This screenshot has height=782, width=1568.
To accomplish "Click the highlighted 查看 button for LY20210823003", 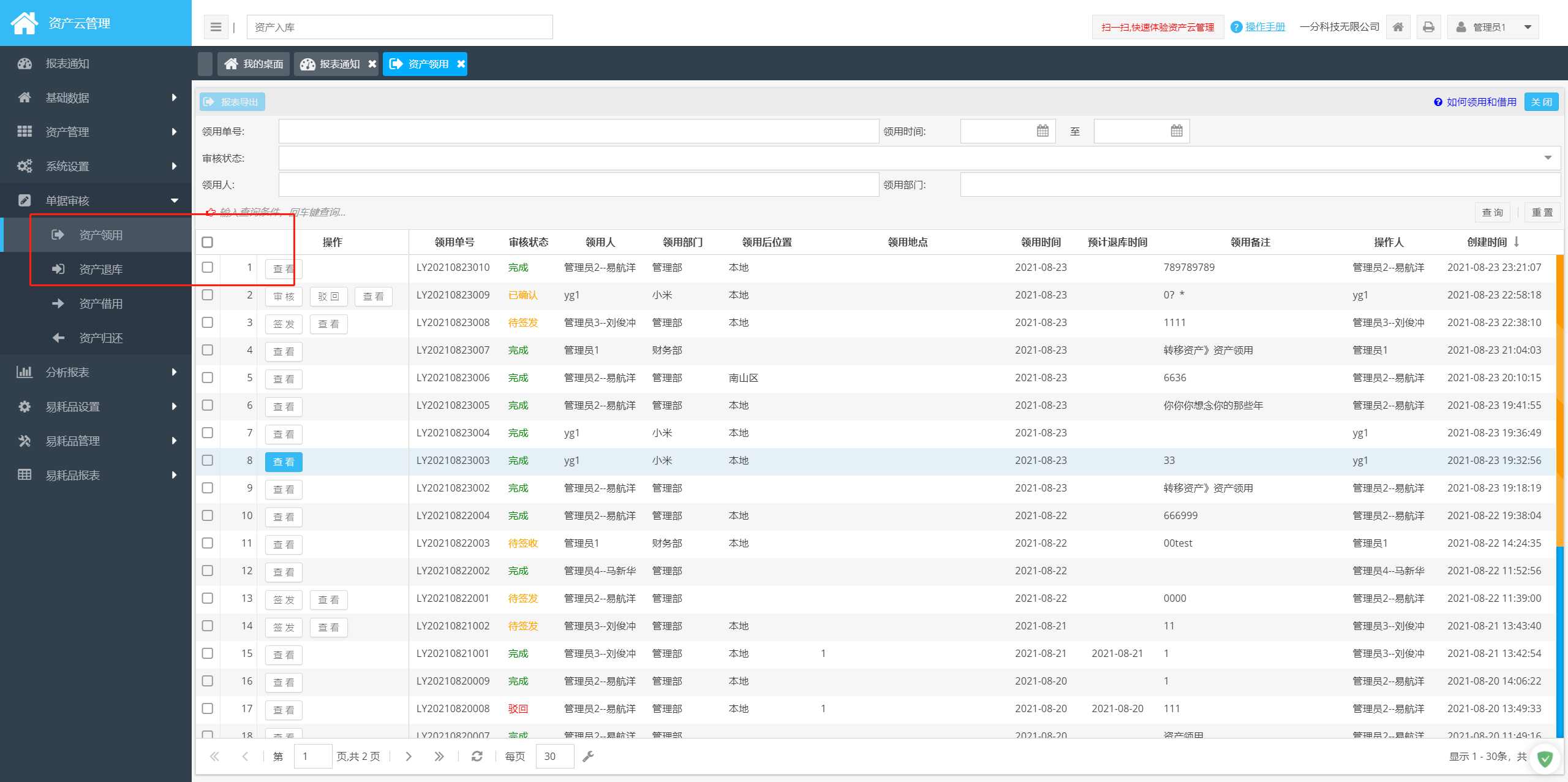I will click(x=284, y=462).
